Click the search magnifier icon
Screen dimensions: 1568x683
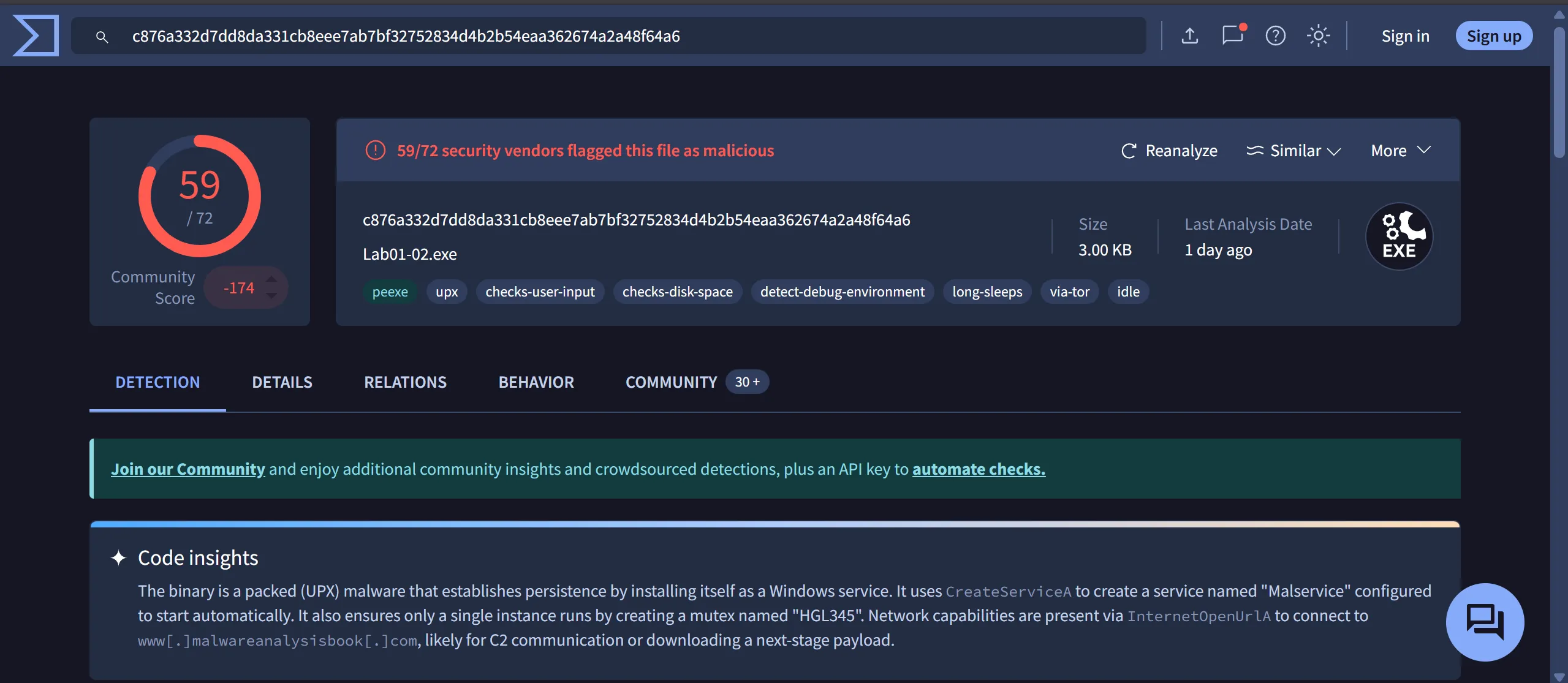click(102, 37)
